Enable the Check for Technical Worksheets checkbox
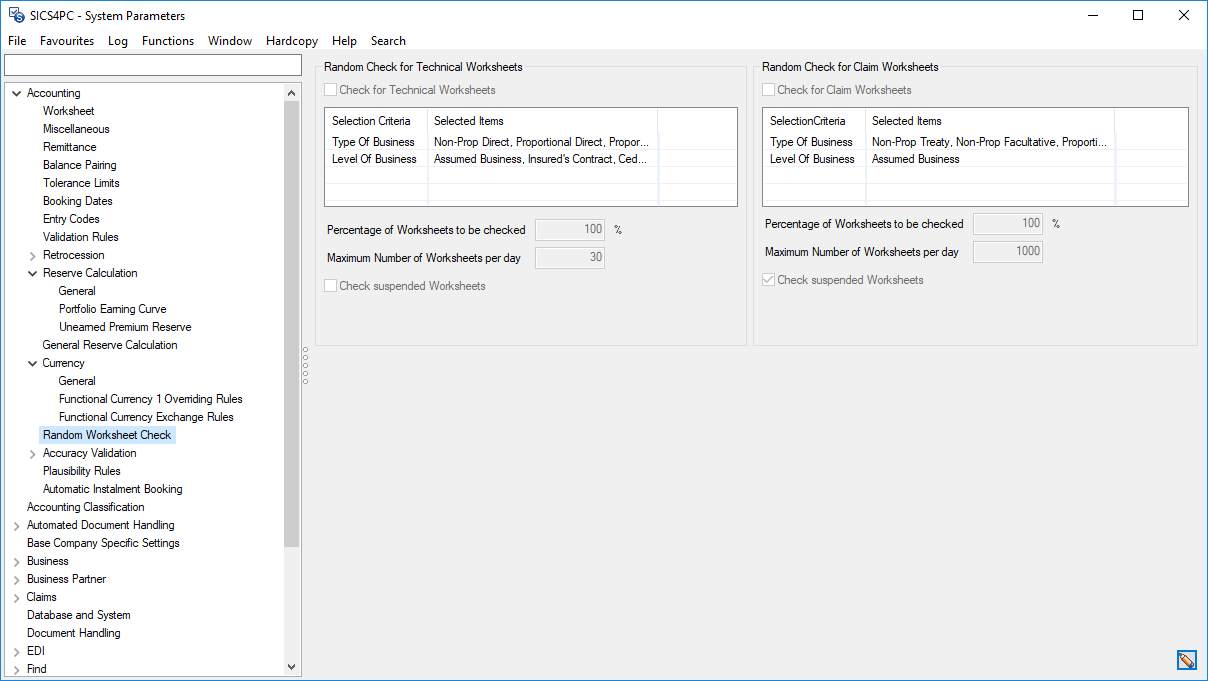Image resolution: width=1208 pixels, height=681 pixels. coord(330,89)
